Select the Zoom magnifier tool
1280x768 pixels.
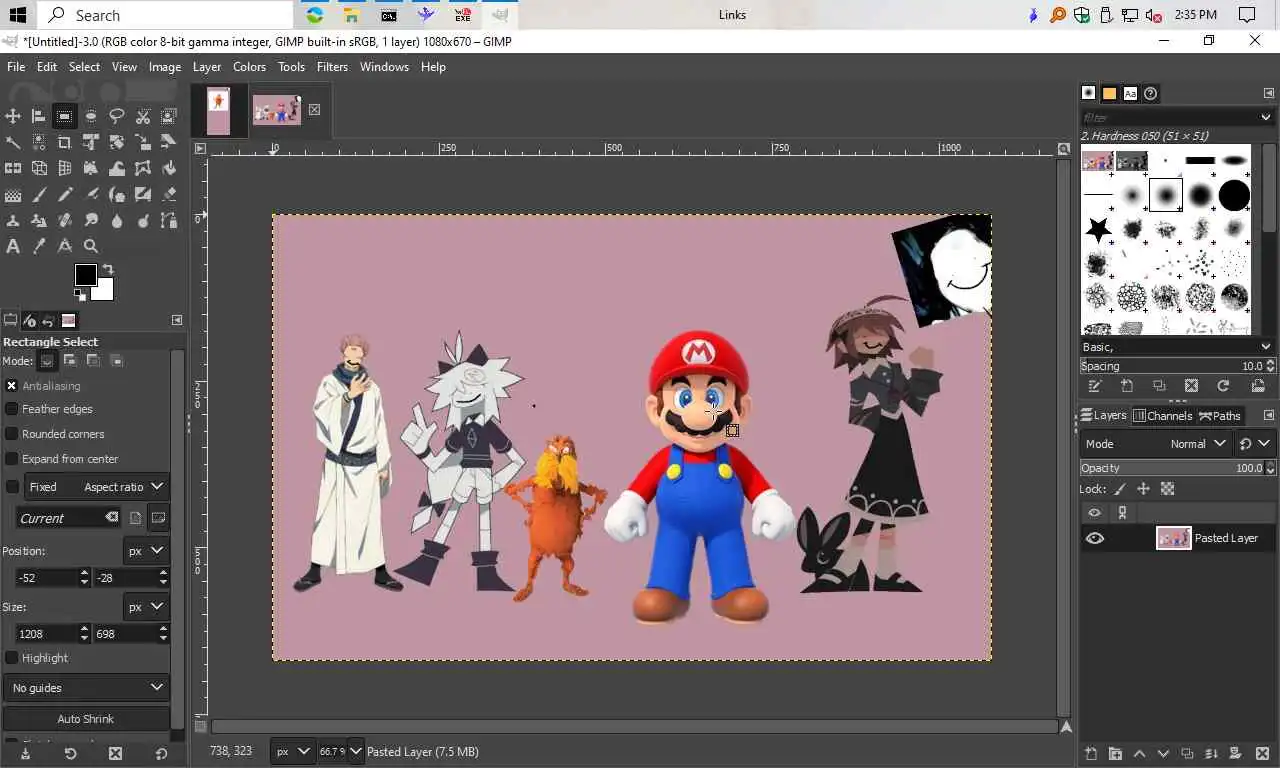(x=91, y=246)
